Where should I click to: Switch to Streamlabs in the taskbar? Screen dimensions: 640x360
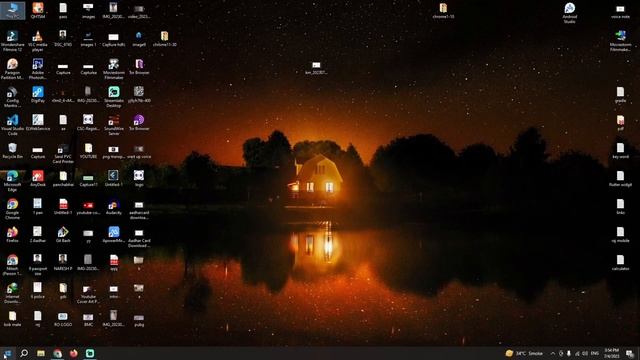tap(90, 353)
